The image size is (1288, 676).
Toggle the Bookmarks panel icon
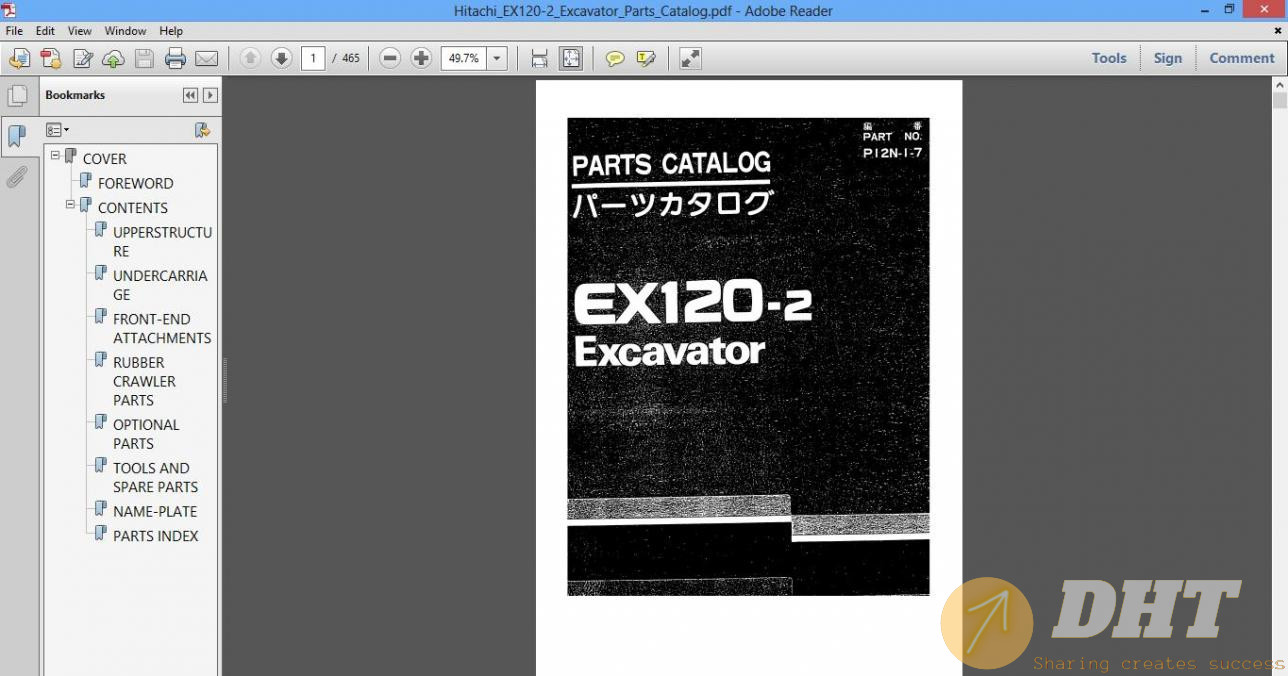pyautogui.click(x=17, y=136)
